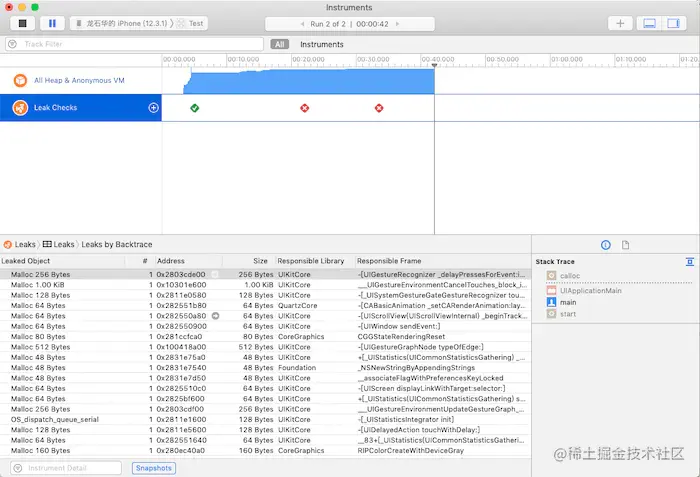Go to previous run arrow
The height and width of the screenshot is (477, 700).
(x=303, y=24)
